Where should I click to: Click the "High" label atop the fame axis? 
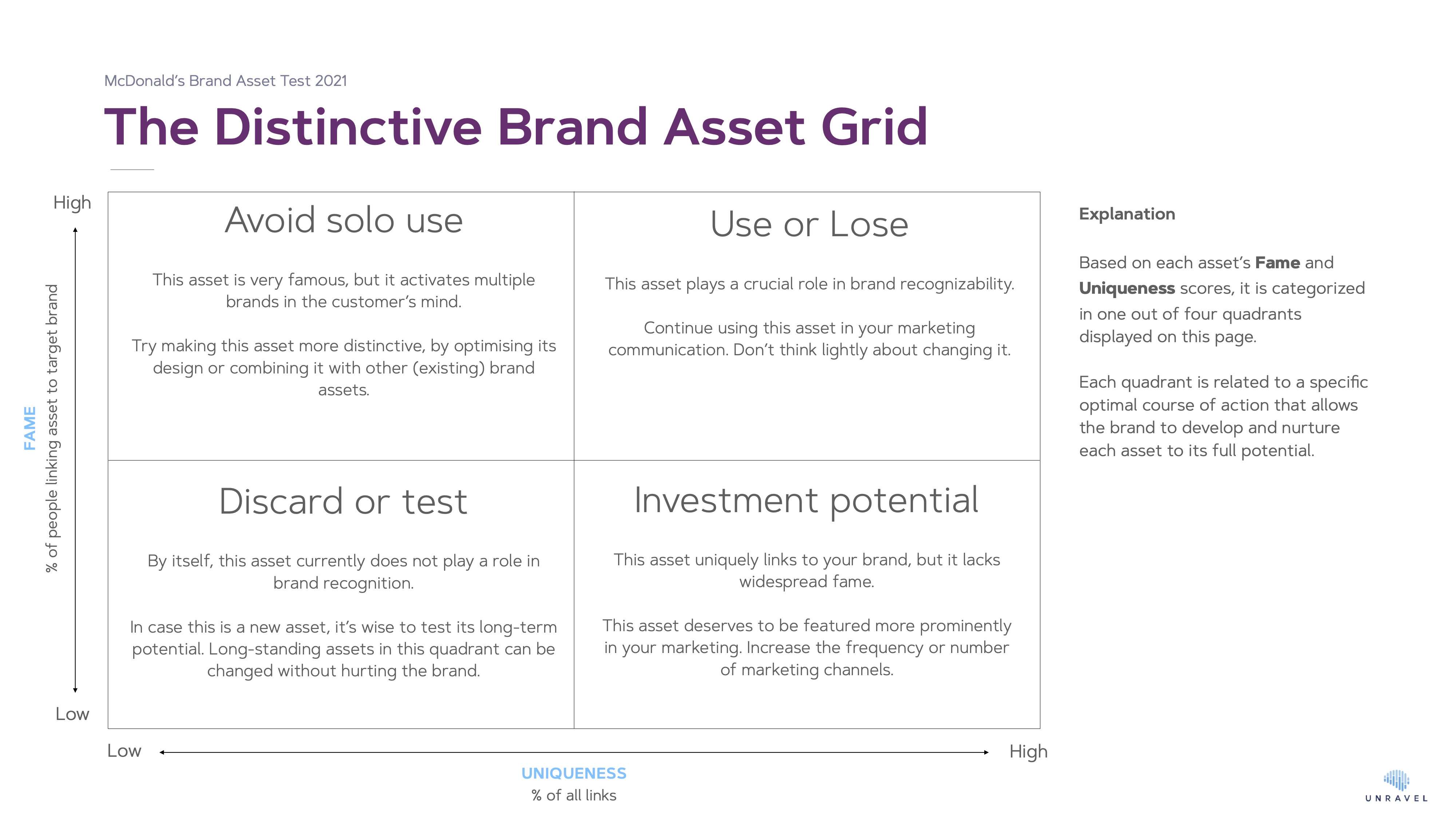point(72,202)
